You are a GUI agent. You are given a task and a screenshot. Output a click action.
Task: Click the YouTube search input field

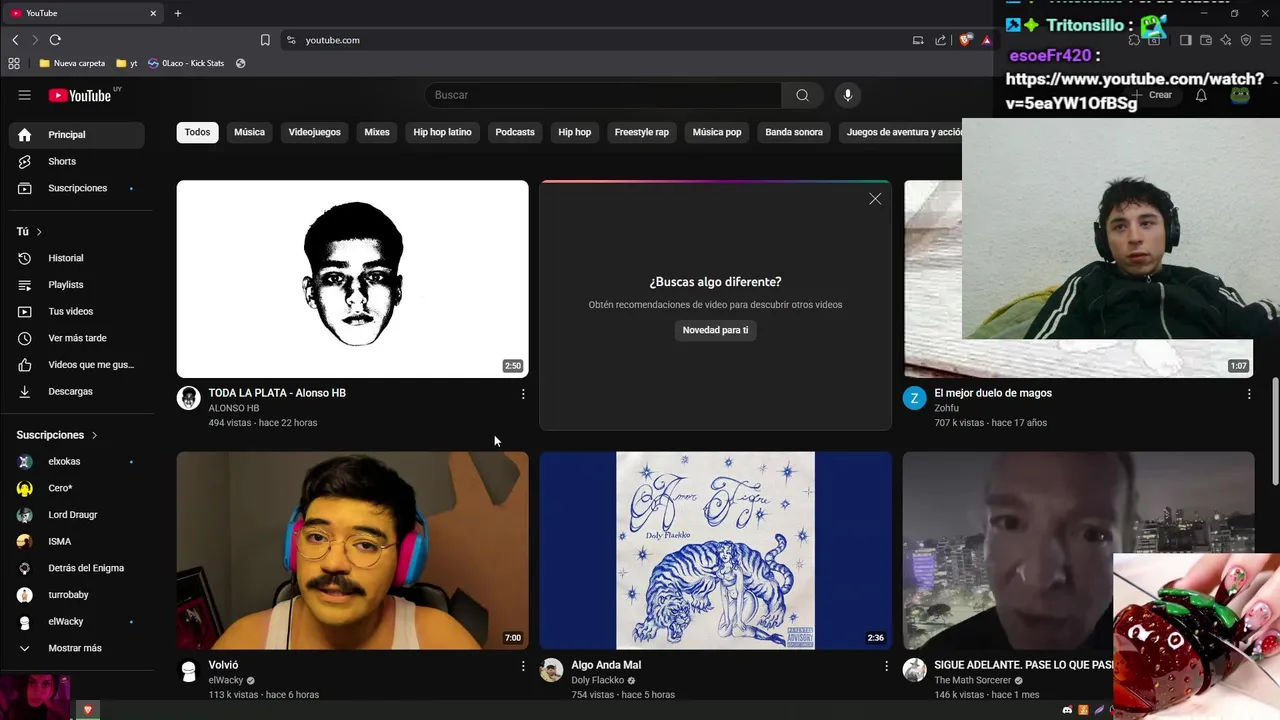coord(603,95)
